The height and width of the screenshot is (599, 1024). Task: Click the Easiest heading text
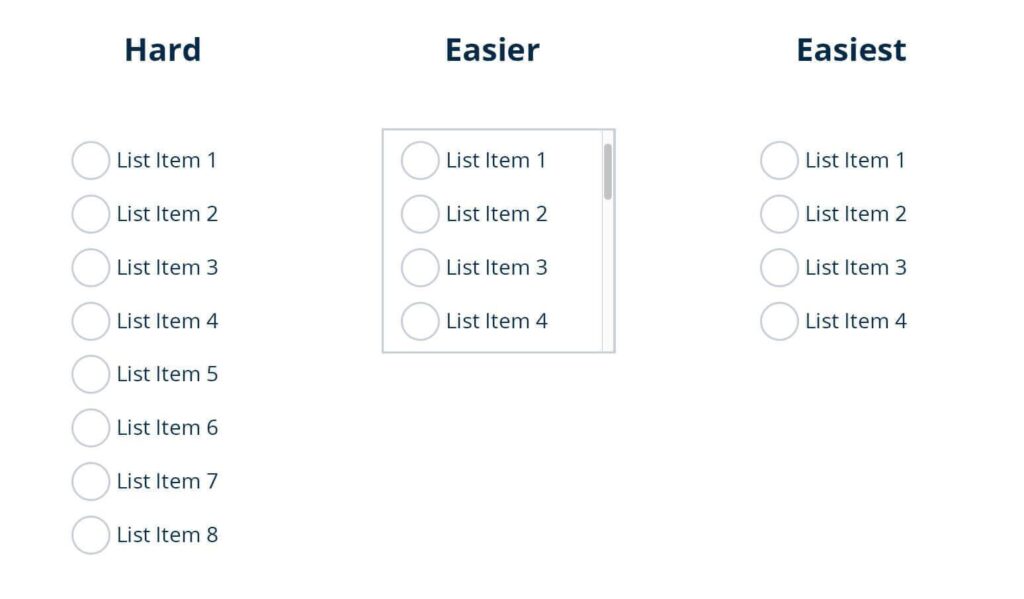851,50
